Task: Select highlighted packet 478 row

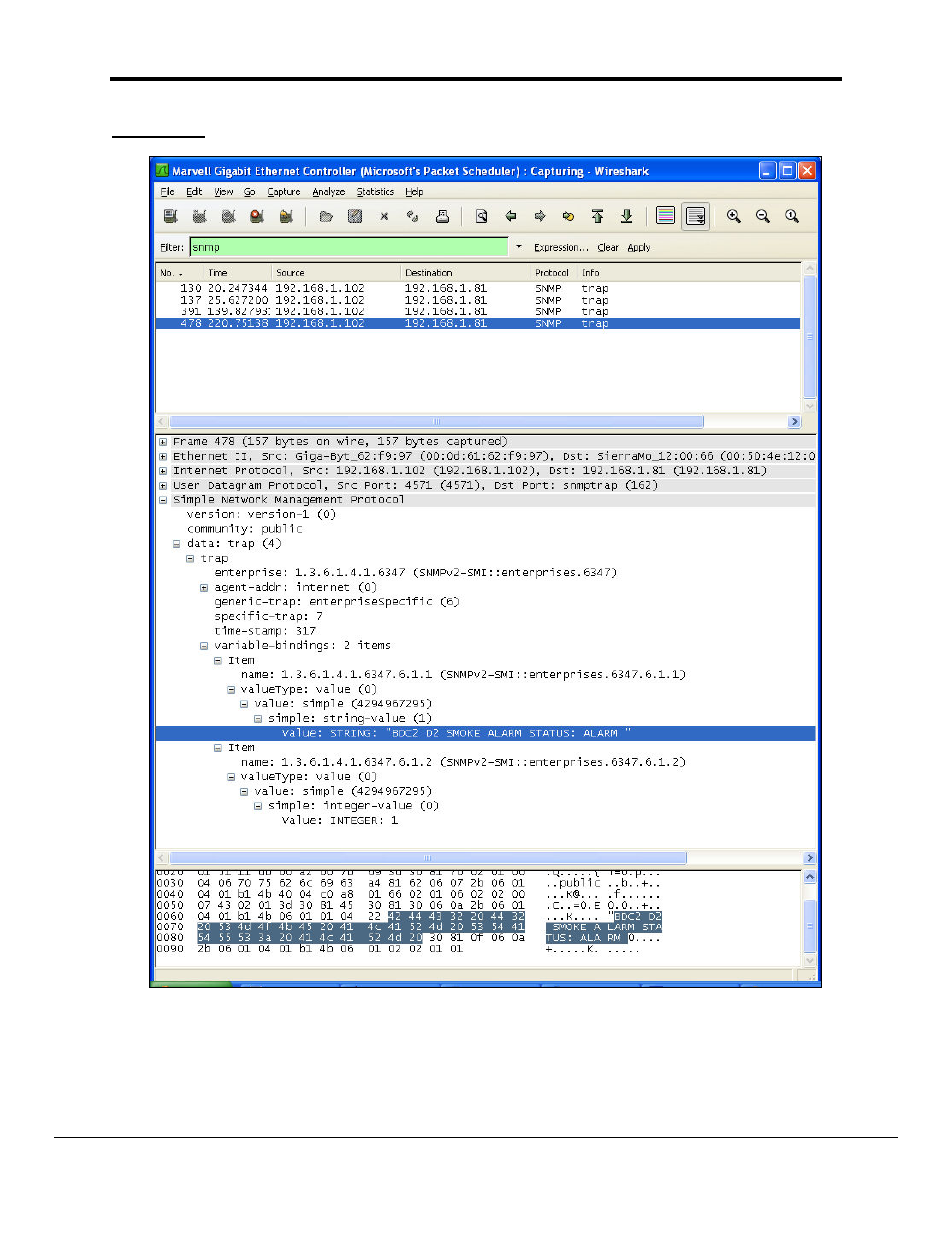Action: point(478,323)
